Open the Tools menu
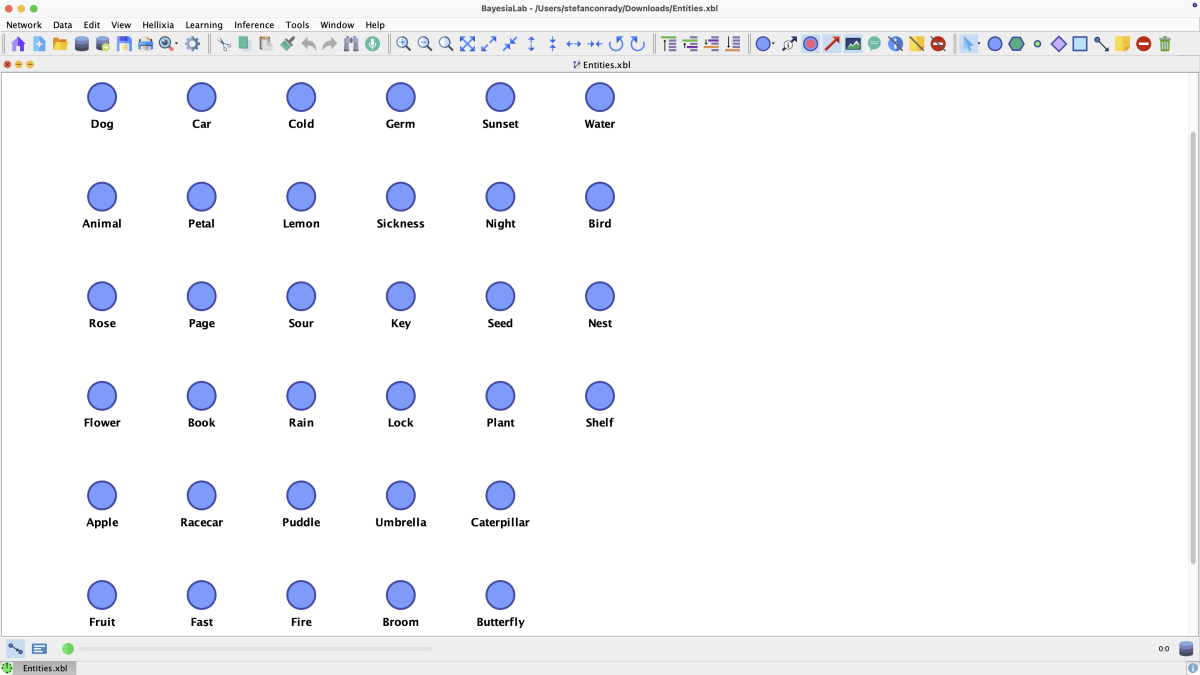This screenshot has width=1200, height=675. (297, 25)
